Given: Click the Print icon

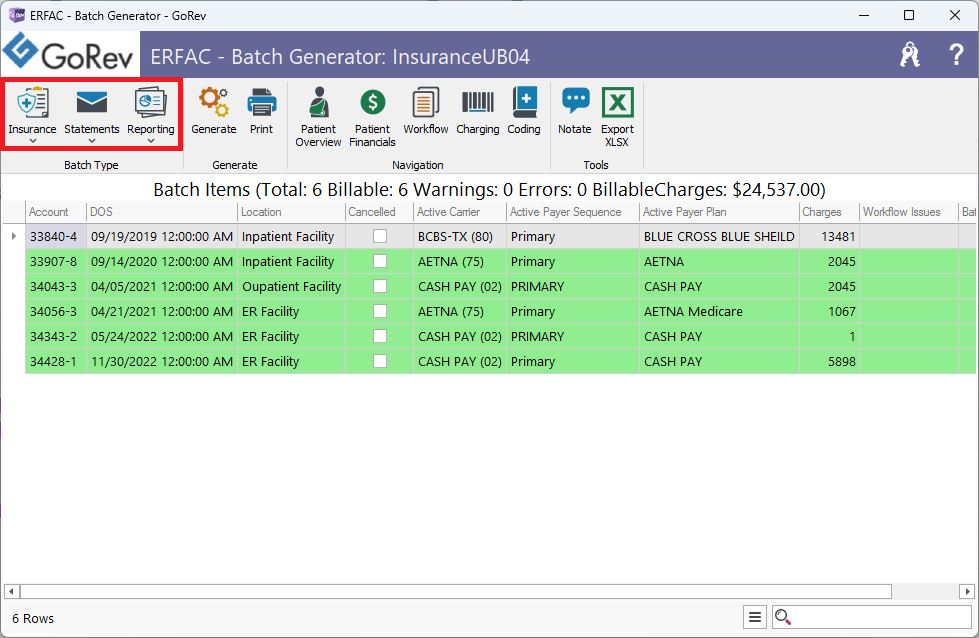Looking at the screenshot, I should 262,102.
